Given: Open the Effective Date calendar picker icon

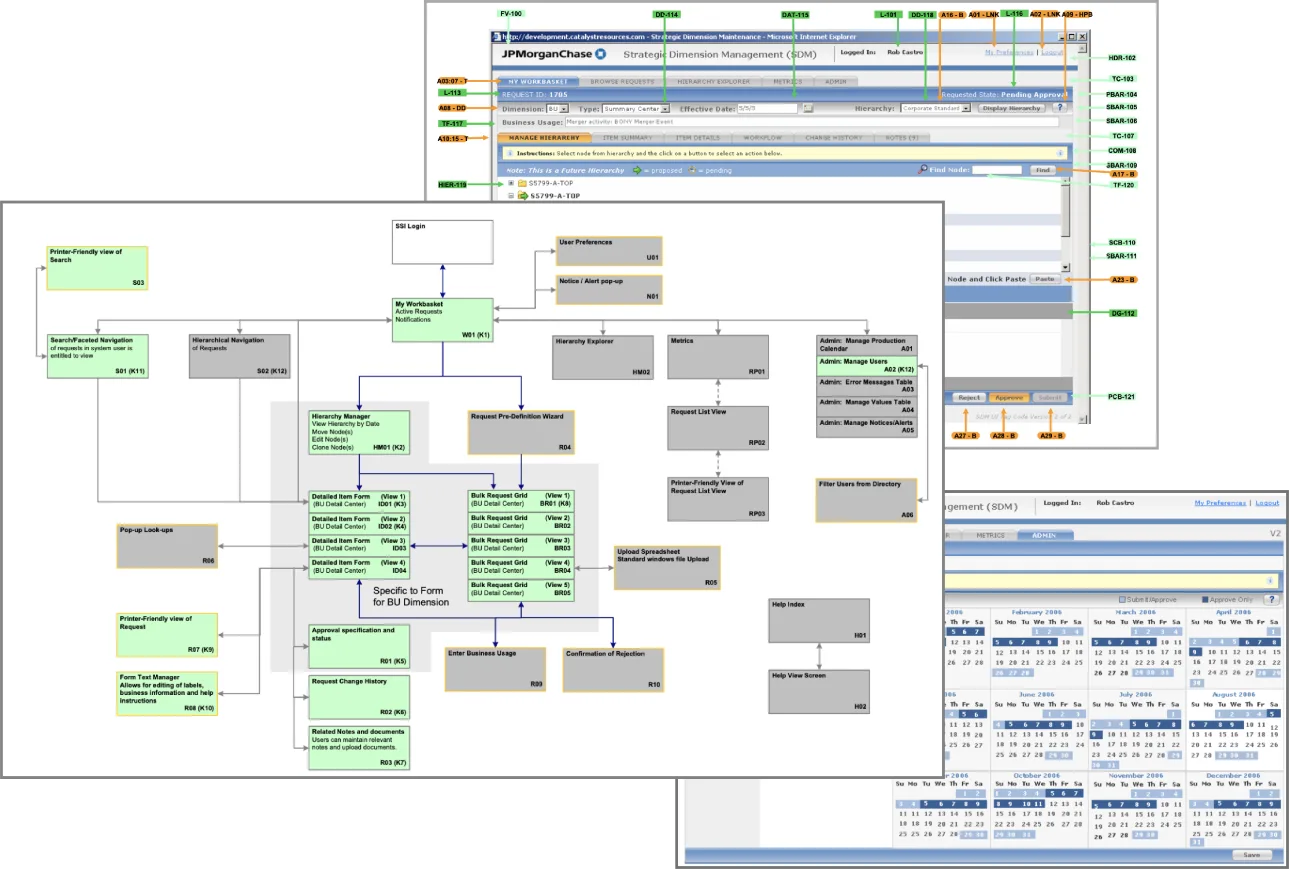Looking at the screenshot, I should 810,109.
